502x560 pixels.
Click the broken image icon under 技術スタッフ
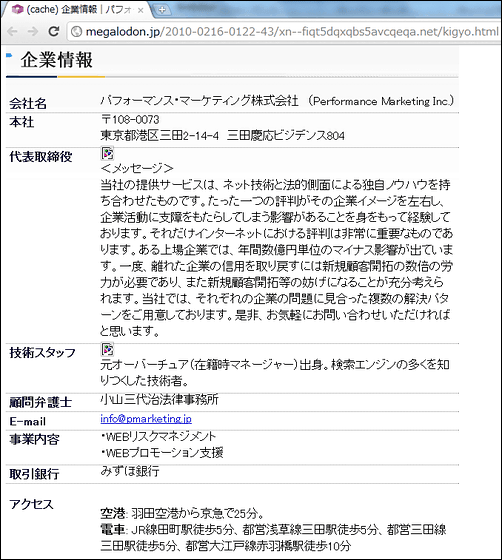107,349
